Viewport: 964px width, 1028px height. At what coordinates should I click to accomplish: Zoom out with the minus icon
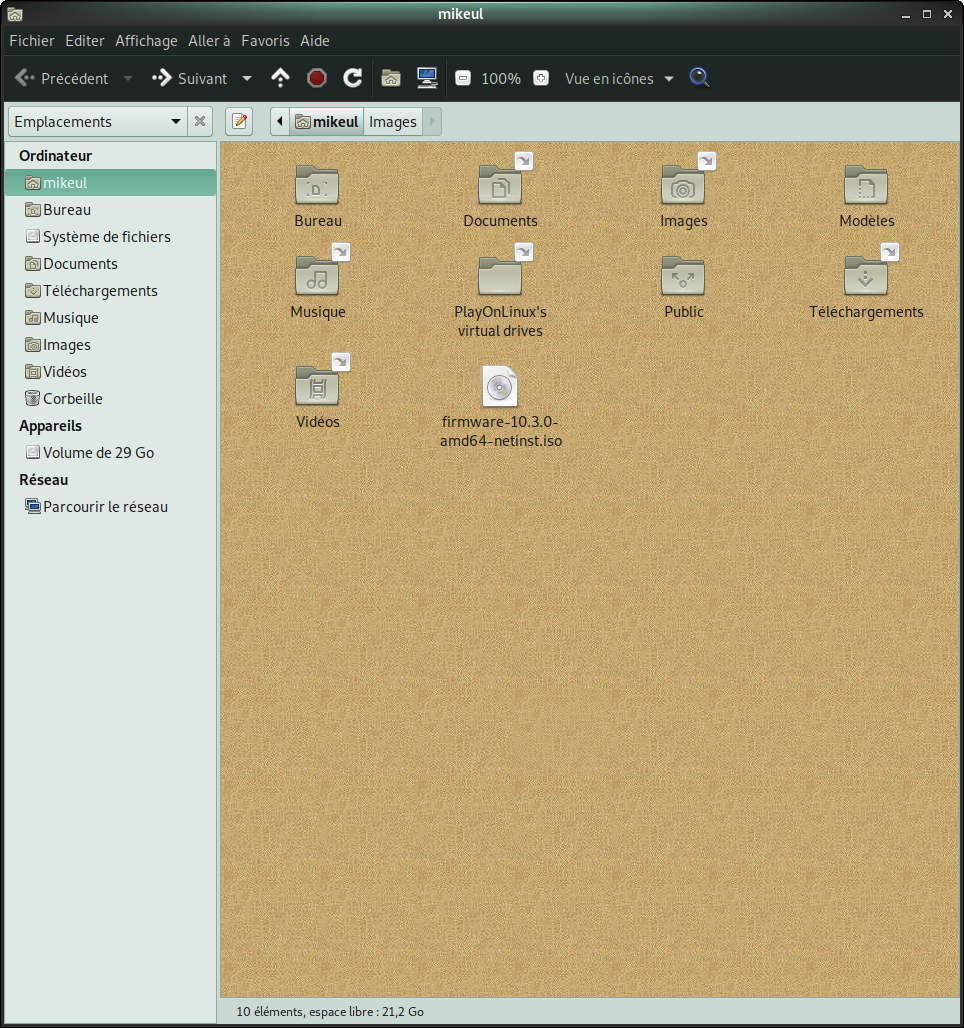coord(463,78)
